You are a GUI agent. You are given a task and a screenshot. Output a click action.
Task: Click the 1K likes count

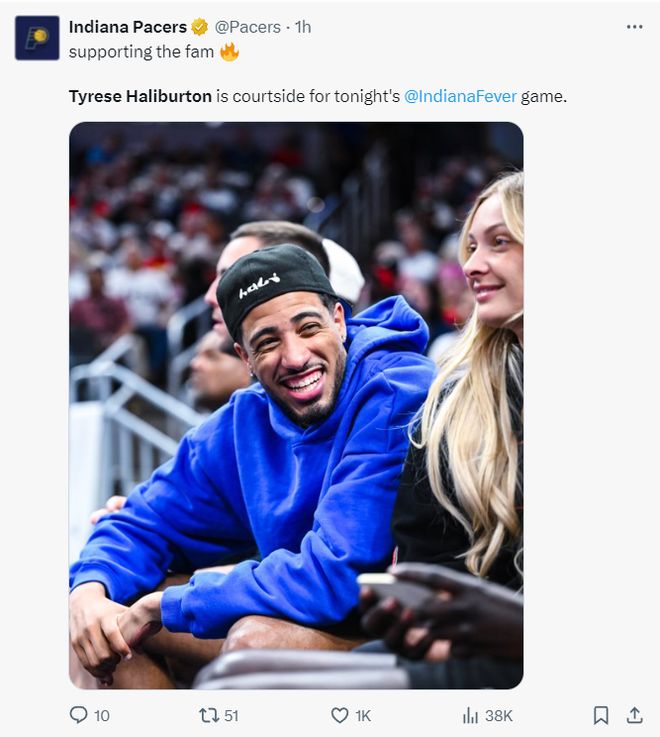pos(363,716)
